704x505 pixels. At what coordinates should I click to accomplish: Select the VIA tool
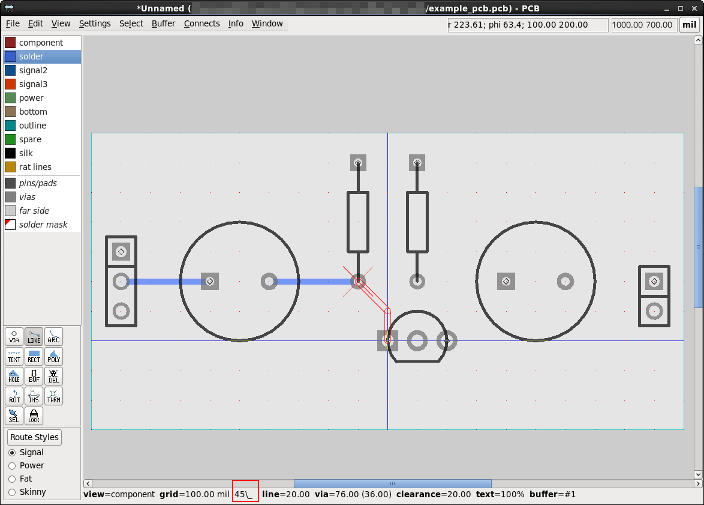pos(14,337)
